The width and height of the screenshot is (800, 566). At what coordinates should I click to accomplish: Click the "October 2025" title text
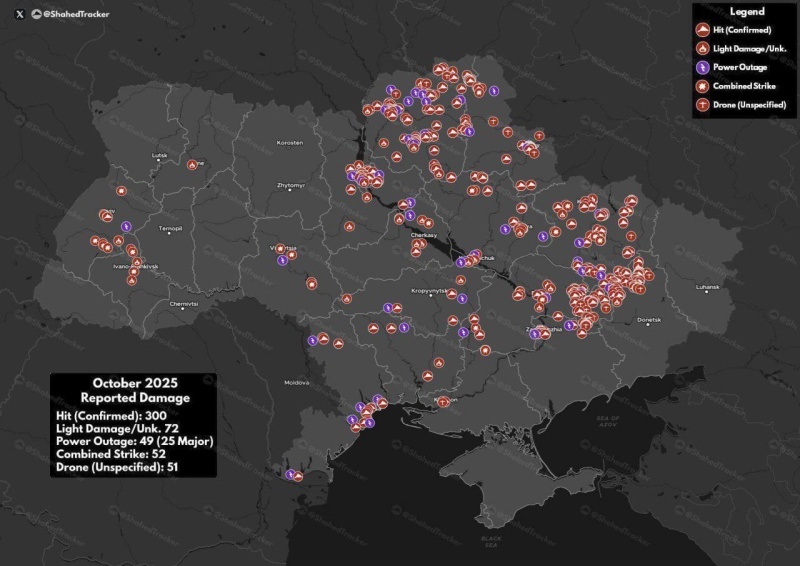point(135,383)
